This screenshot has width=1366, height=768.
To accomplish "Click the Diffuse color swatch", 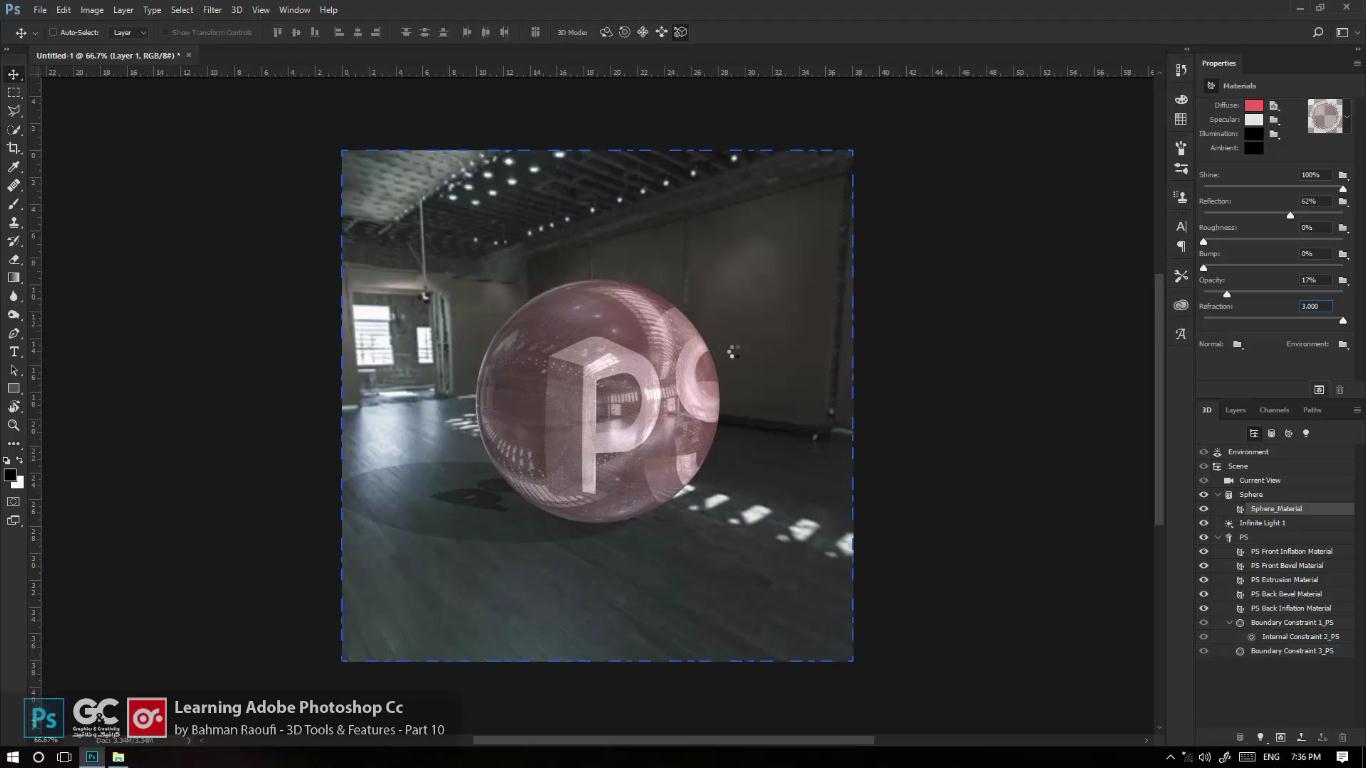I will (1254, 105).
